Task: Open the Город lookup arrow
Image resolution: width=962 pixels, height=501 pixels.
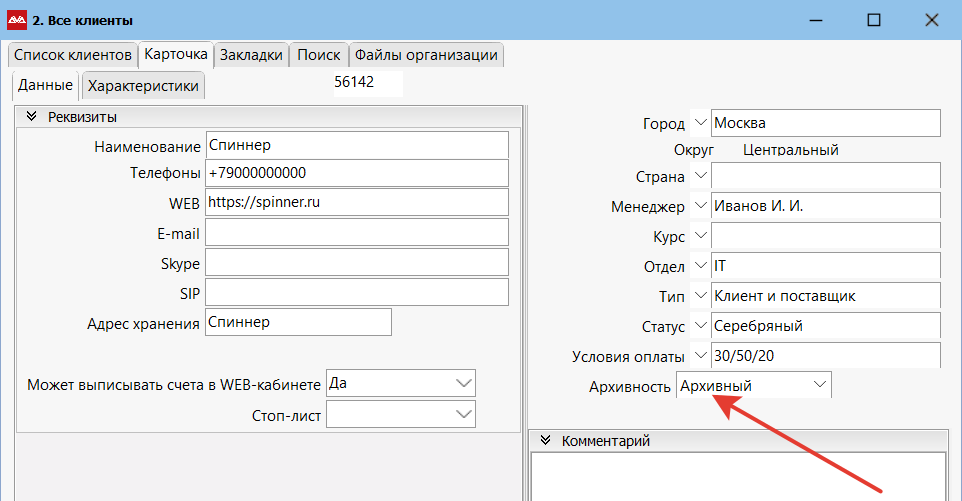Action: (700, 123)
